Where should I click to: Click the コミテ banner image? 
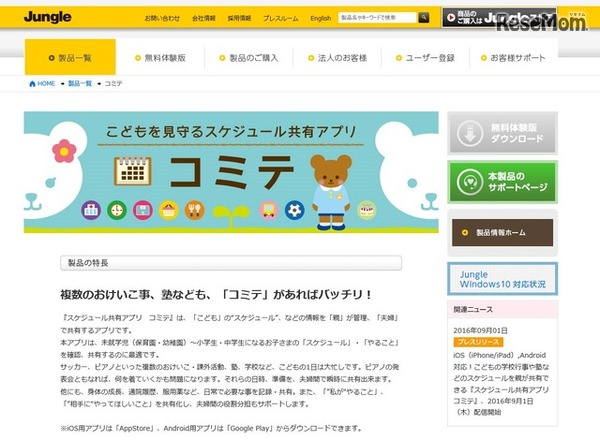point(231,172)
